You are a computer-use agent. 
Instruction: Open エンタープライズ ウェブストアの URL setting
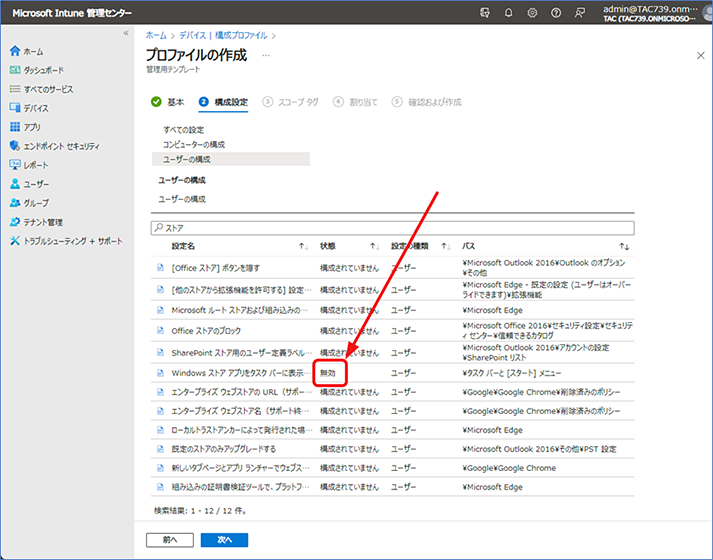241,392
